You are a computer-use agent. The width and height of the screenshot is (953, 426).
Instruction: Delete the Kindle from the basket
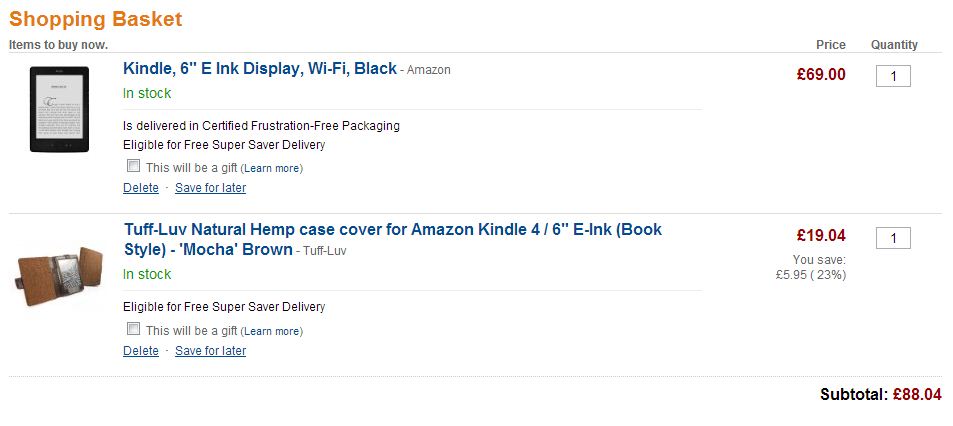140,188
